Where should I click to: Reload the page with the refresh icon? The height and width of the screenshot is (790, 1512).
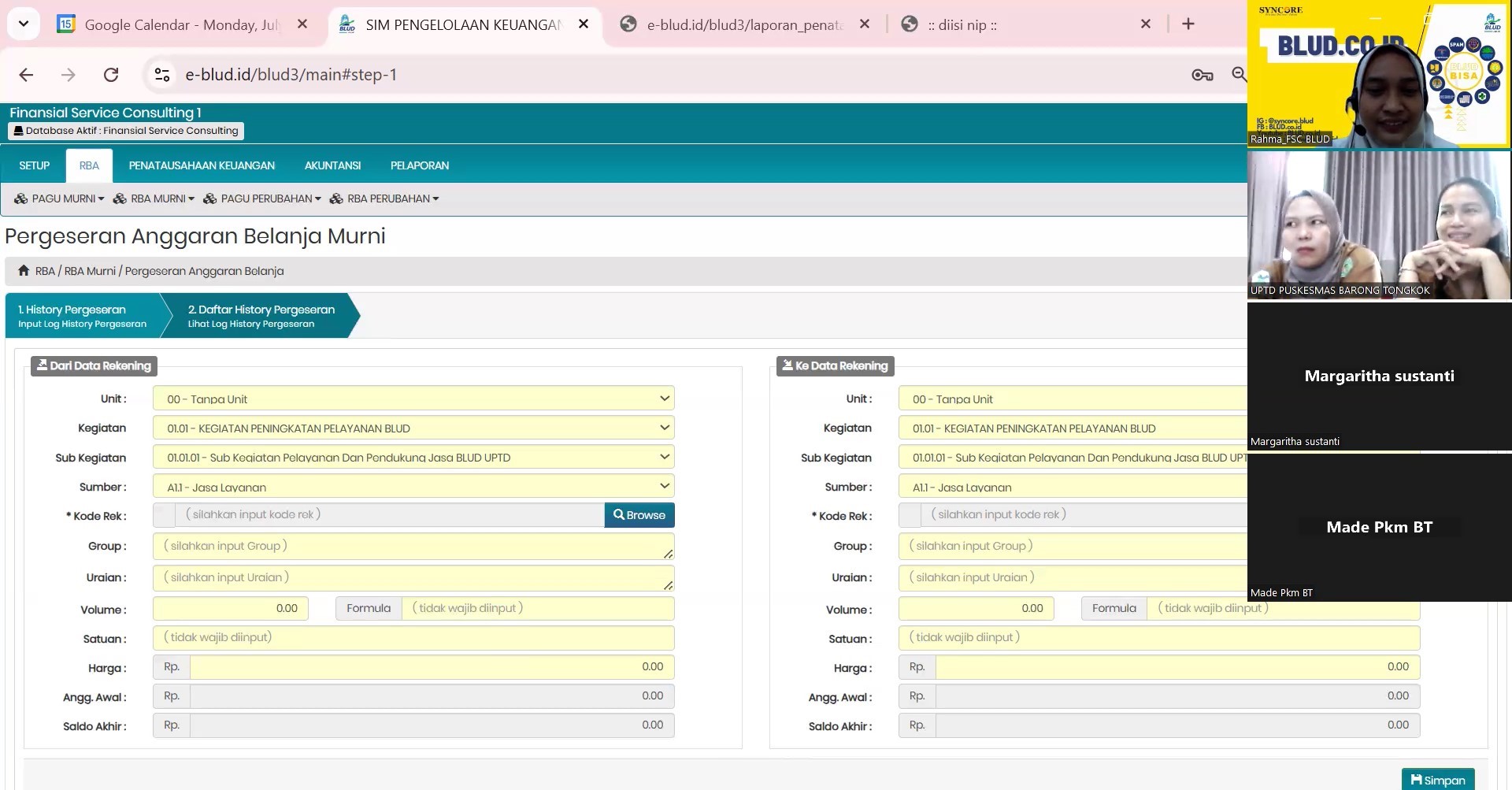[x=111, y=75]
